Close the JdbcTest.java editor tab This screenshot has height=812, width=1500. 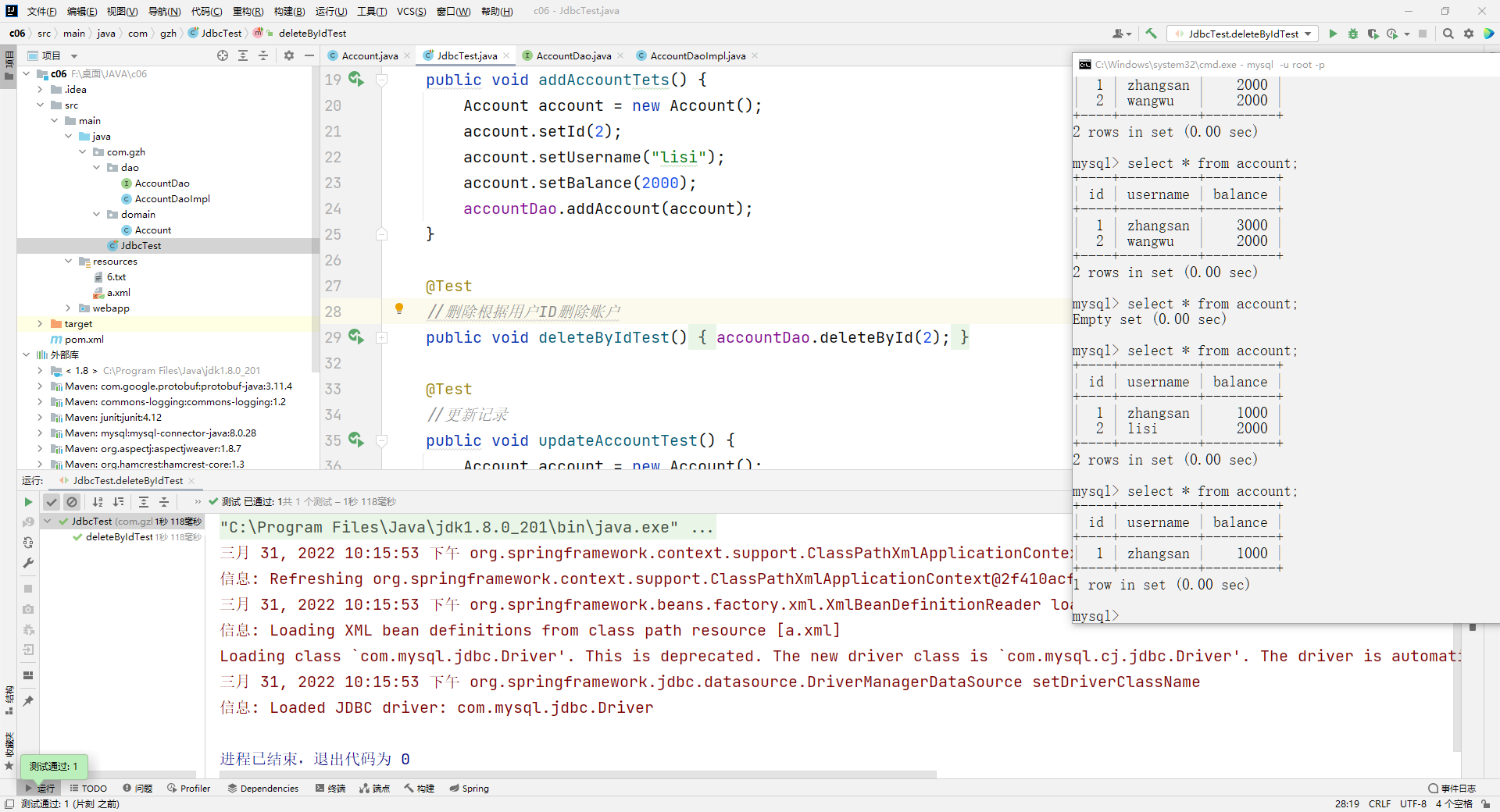506,55
